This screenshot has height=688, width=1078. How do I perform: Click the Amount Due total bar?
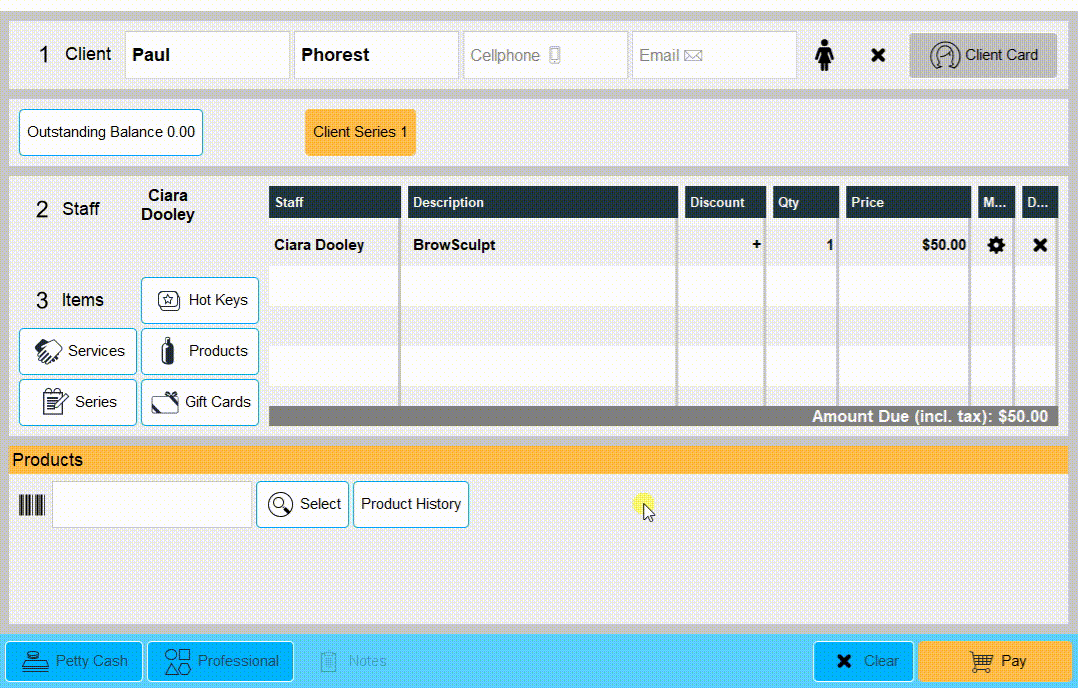tap(663, 417)
